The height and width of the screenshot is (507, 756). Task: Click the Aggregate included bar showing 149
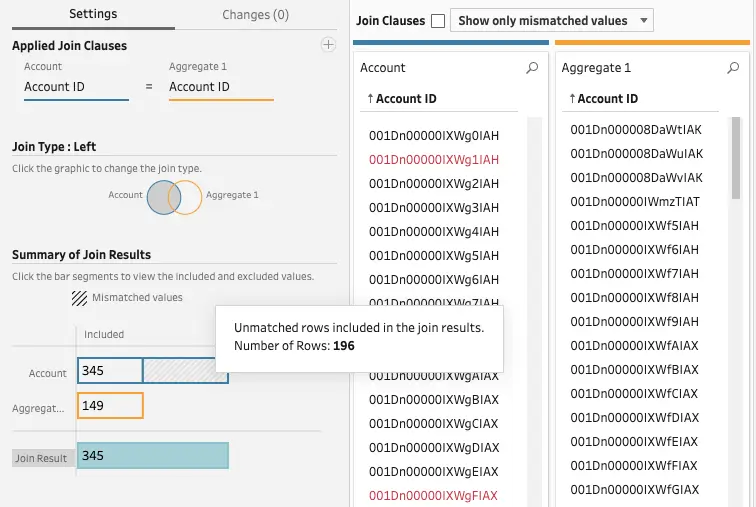coord(110,405)
